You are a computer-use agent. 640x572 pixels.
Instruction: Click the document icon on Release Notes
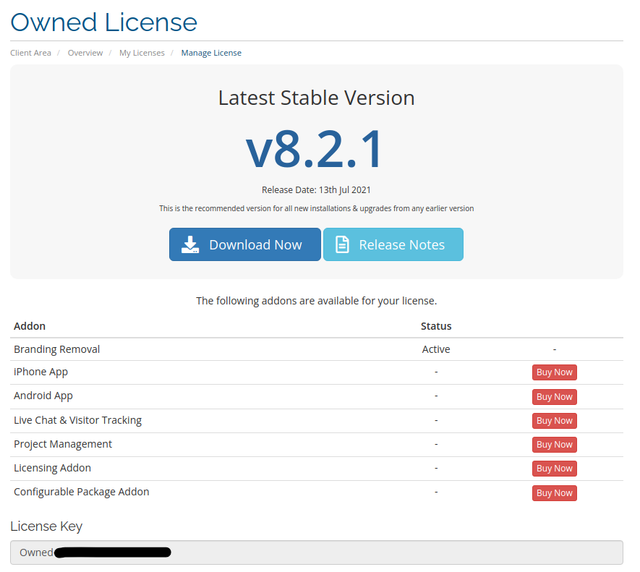click(x=342, y=245)
